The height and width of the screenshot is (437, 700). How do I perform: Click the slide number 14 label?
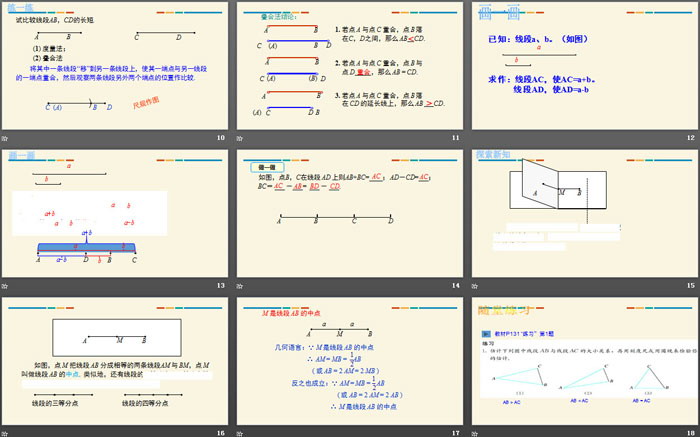tap(455, 286)
